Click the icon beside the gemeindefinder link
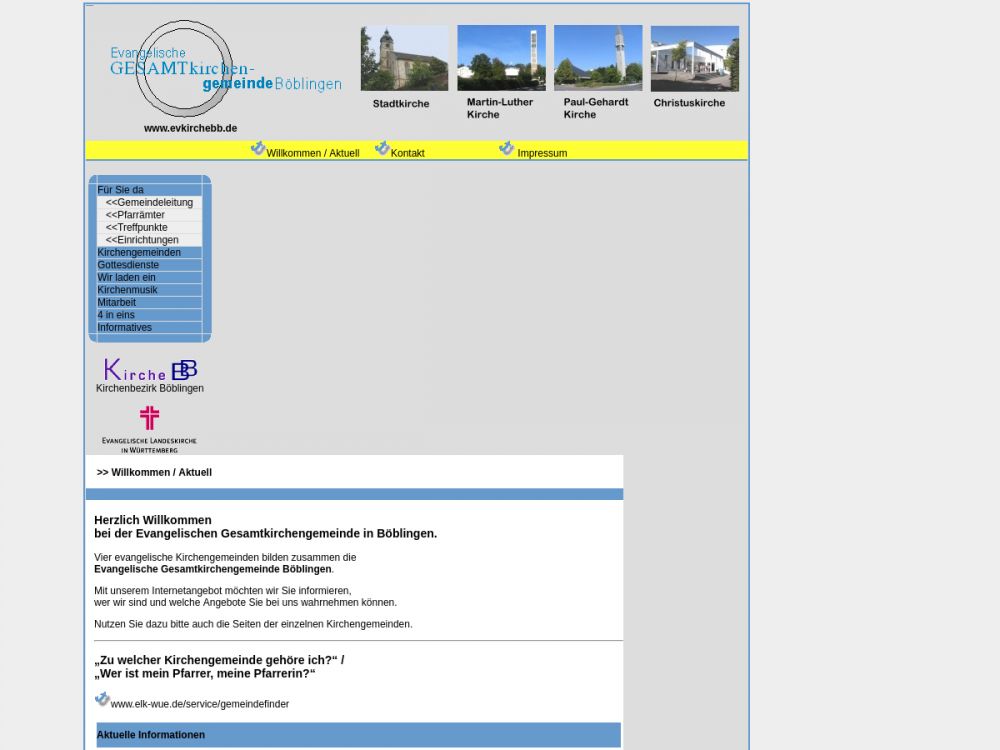The image size is (1000, 750). 102,700
